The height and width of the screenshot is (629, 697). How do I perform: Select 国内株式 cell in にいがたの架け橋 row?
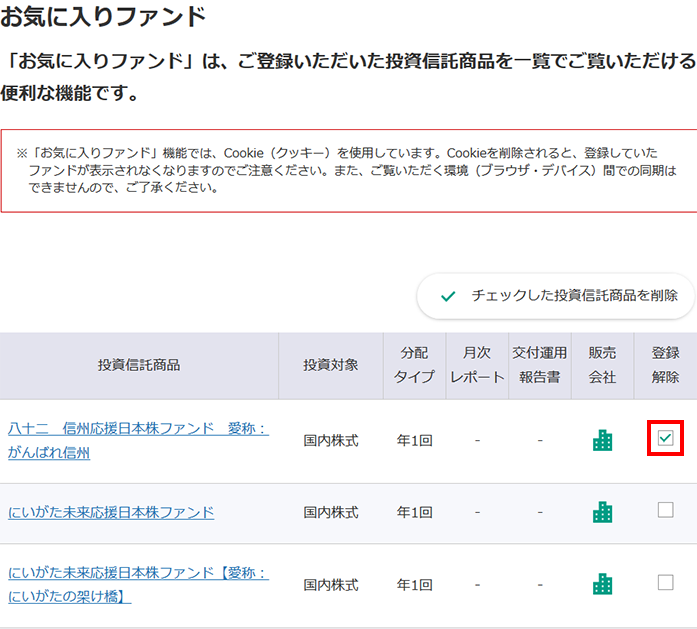[331, 585]
